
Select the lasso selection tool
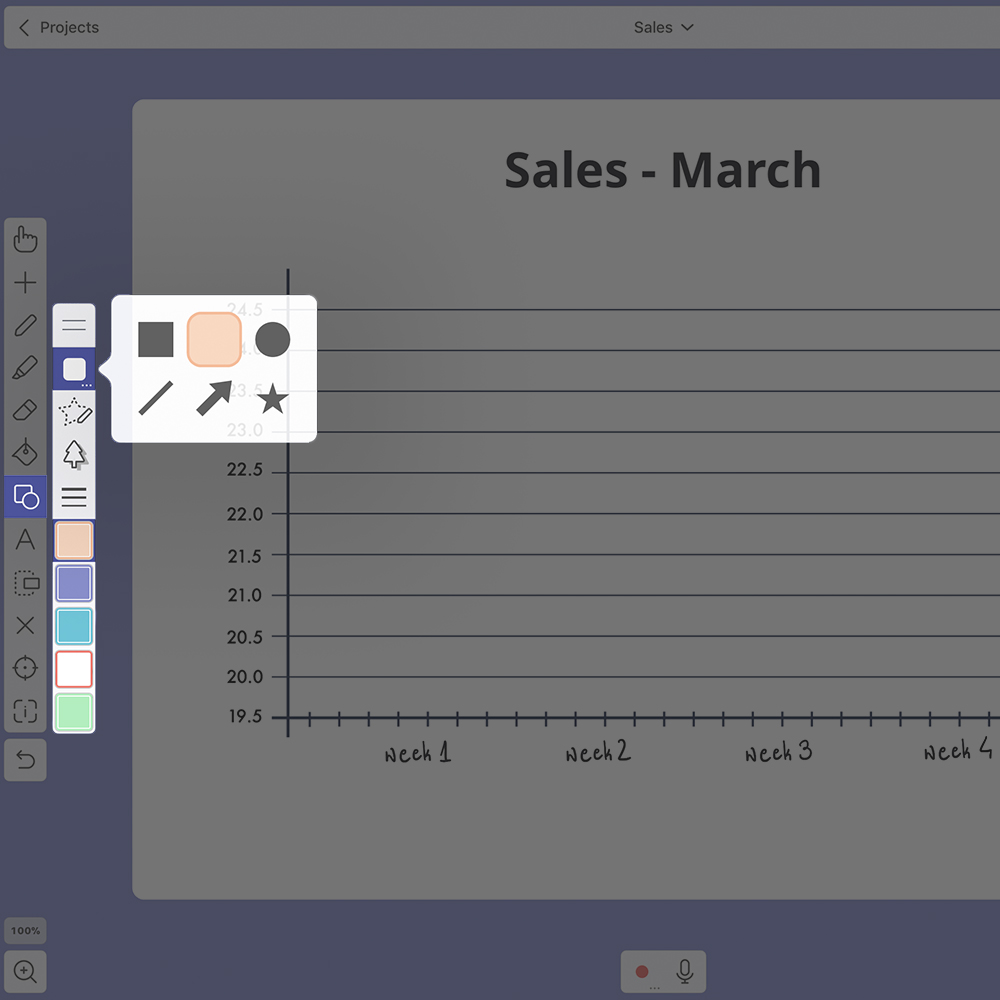pos(26,583)
